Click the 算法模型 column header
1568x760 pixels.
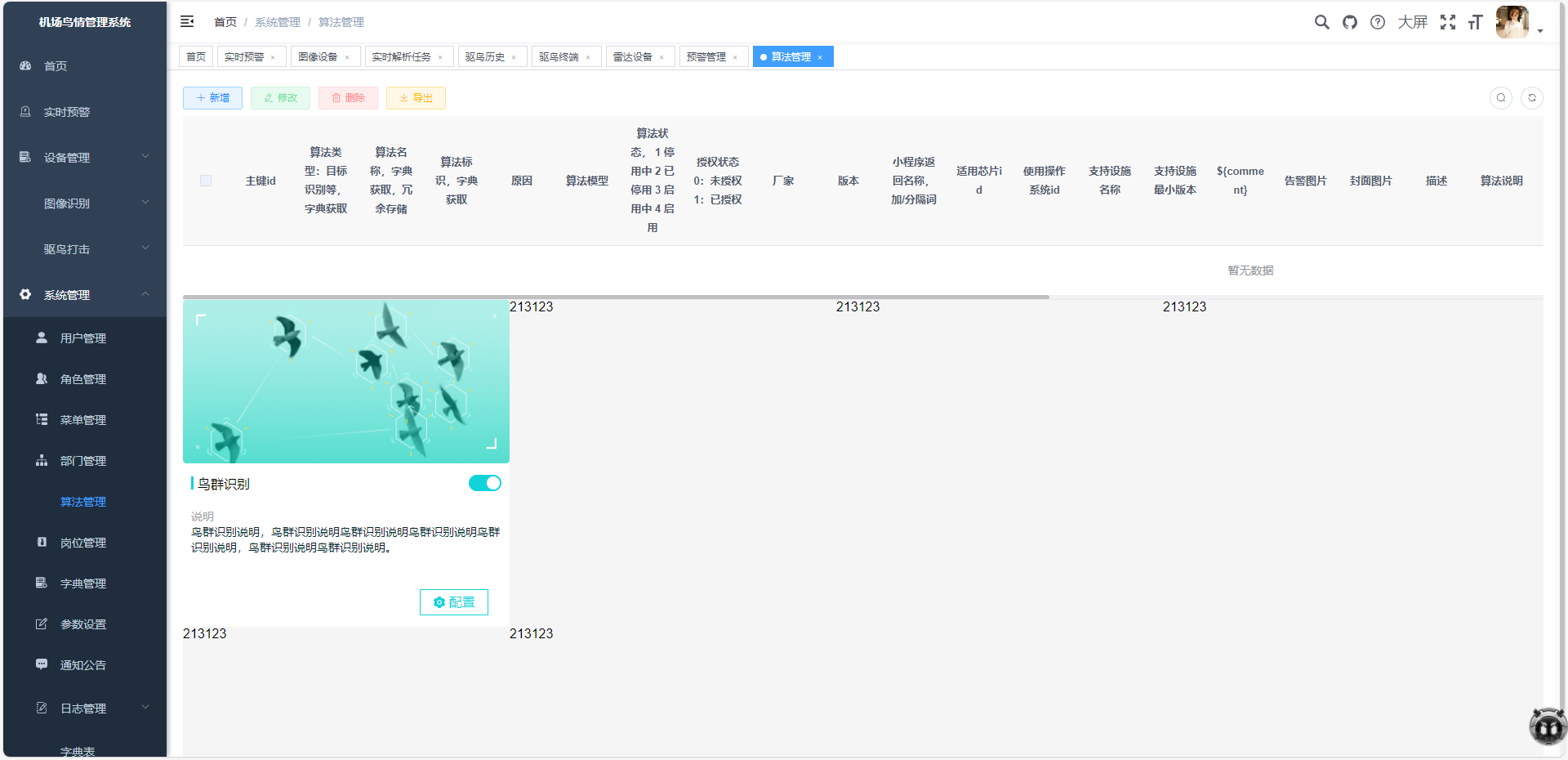click(587, 181)
